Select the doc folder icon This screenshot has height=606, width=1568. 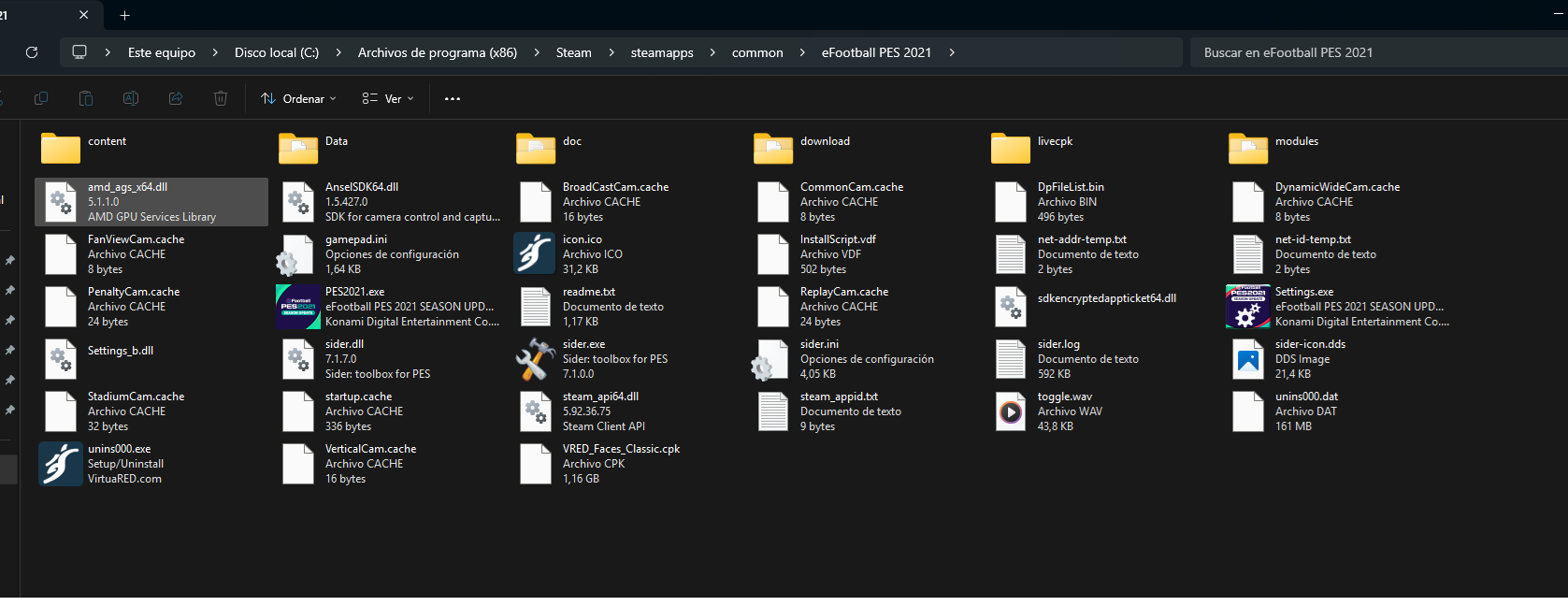click(x=536, y=148)
